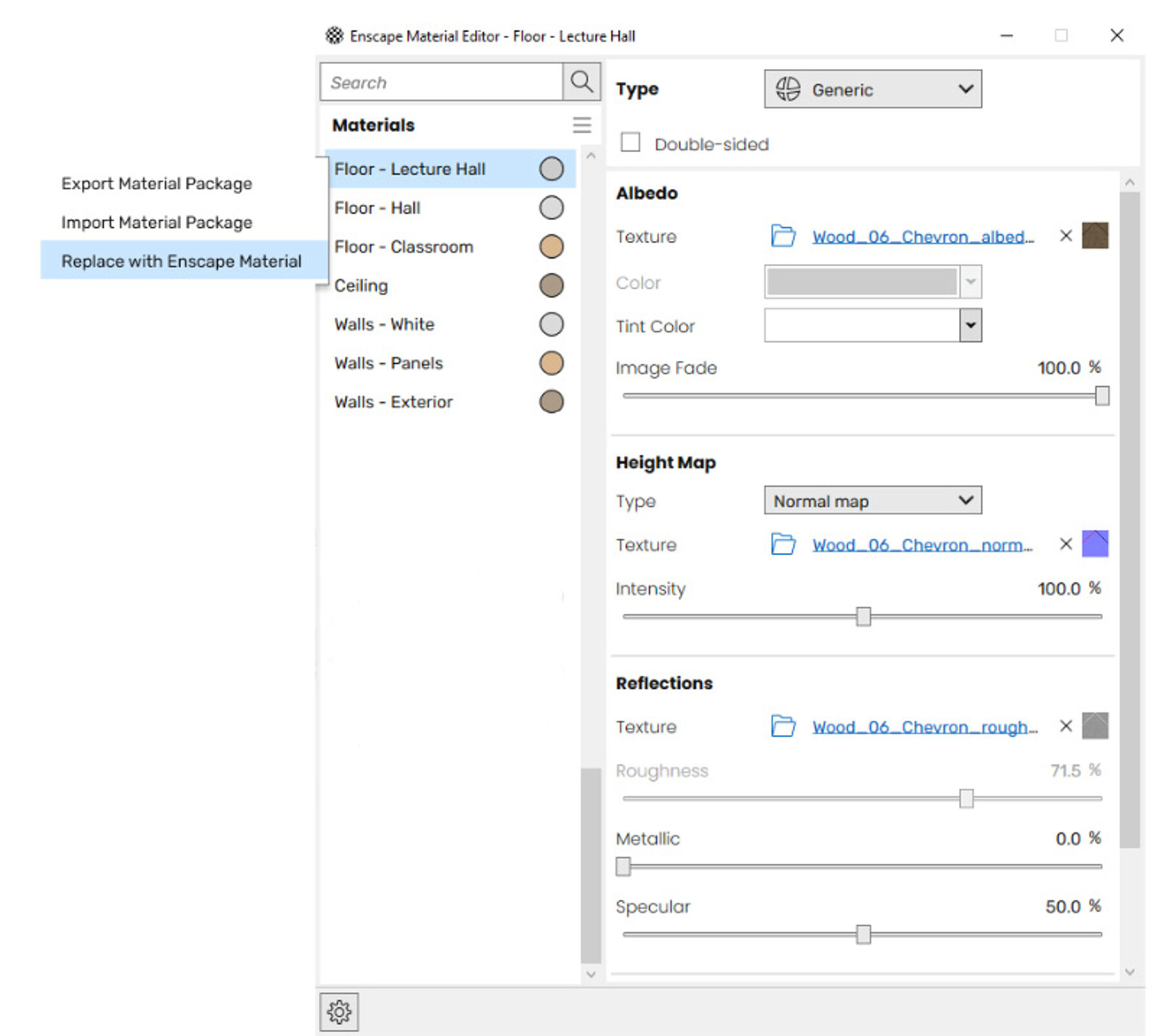
Task: Open the settings gear at bottom left
Action: point(340,1012)
